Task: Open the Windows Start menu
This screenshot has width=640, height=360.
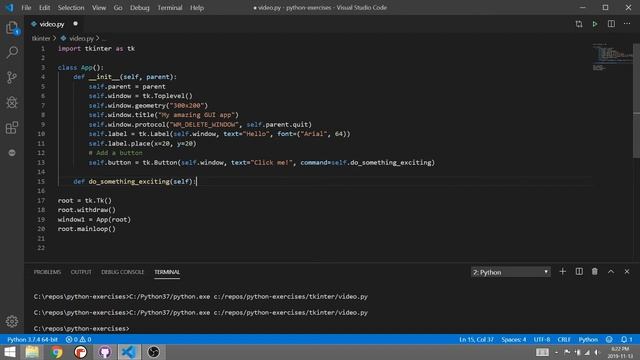Action: (9, 352)
